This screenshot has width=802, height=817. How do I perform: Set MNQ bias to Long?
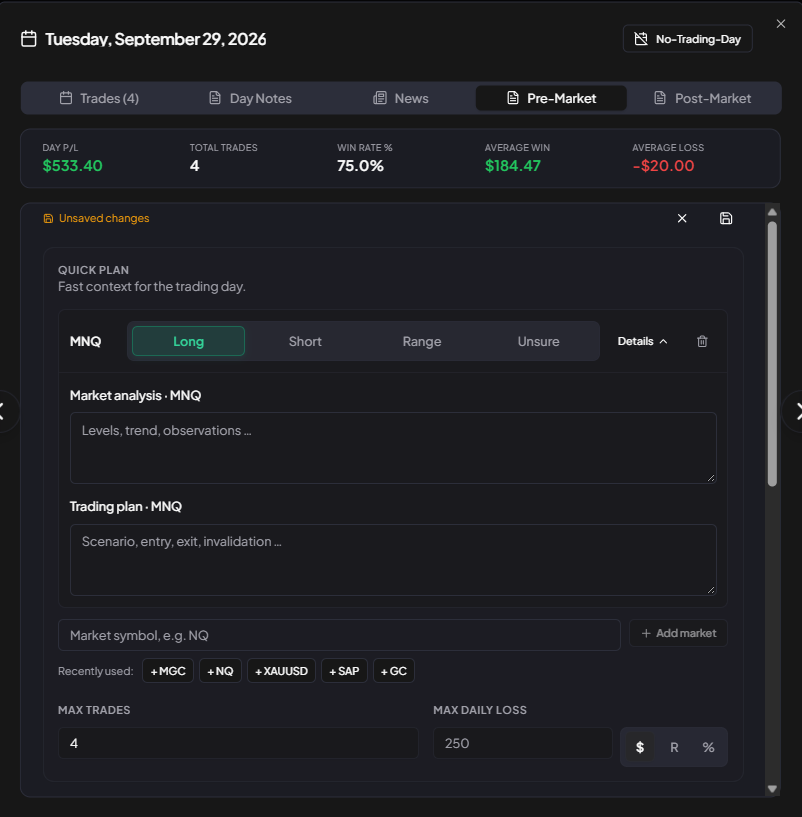coord(188,341)
